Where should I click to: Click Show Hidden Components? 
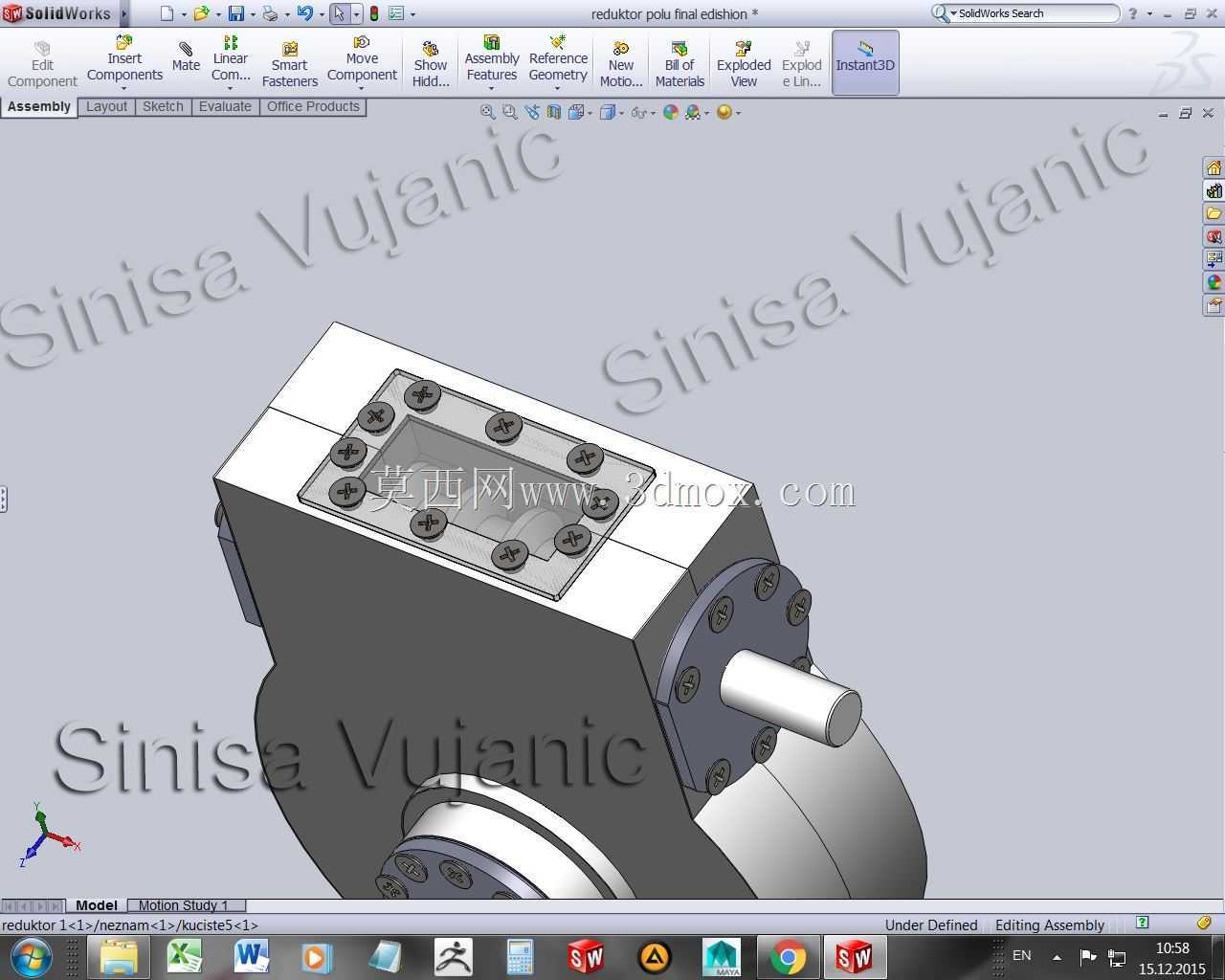(x=431, y=63)
